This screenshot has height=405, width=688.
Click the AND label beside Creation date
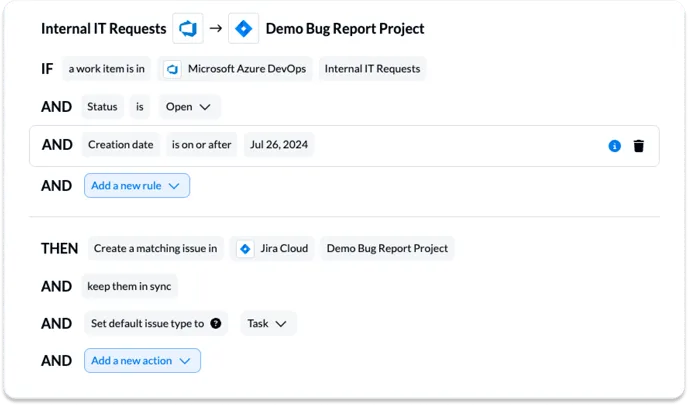(x=57, y=145)
